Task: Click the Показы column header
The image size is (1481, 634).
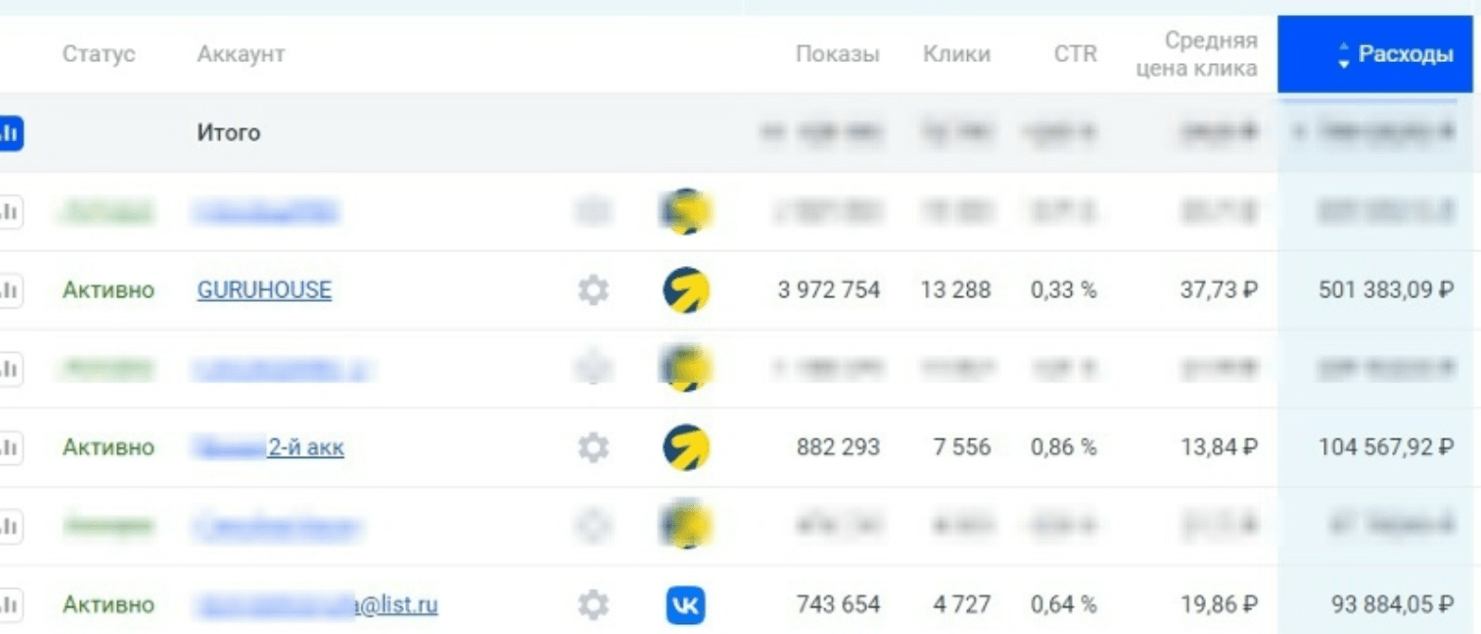Action: [x=837, y=54]
